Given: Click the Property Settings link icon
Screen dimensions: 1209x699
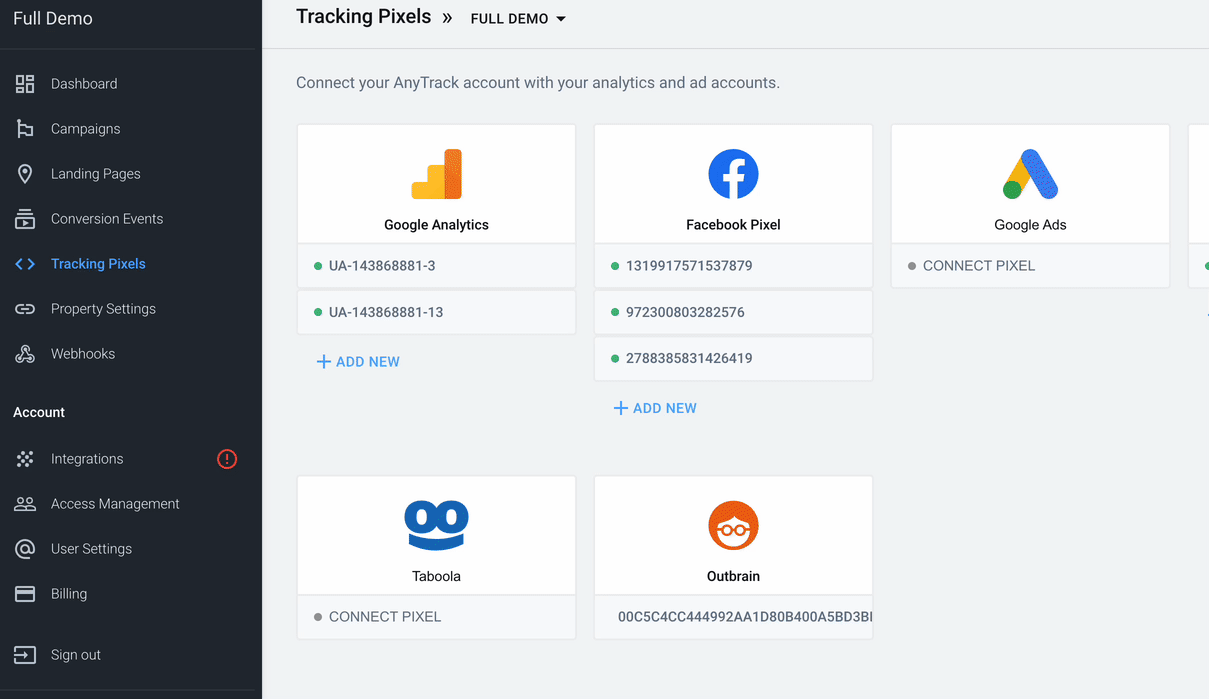Looking at the screenshot, I should pos(25,309).
